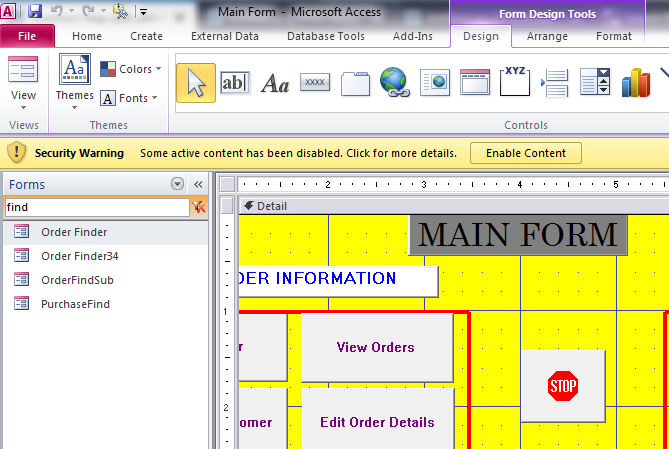Open the Customize Quick Access Toolbar arrow
669x449 pixels.
pos(144,12)
